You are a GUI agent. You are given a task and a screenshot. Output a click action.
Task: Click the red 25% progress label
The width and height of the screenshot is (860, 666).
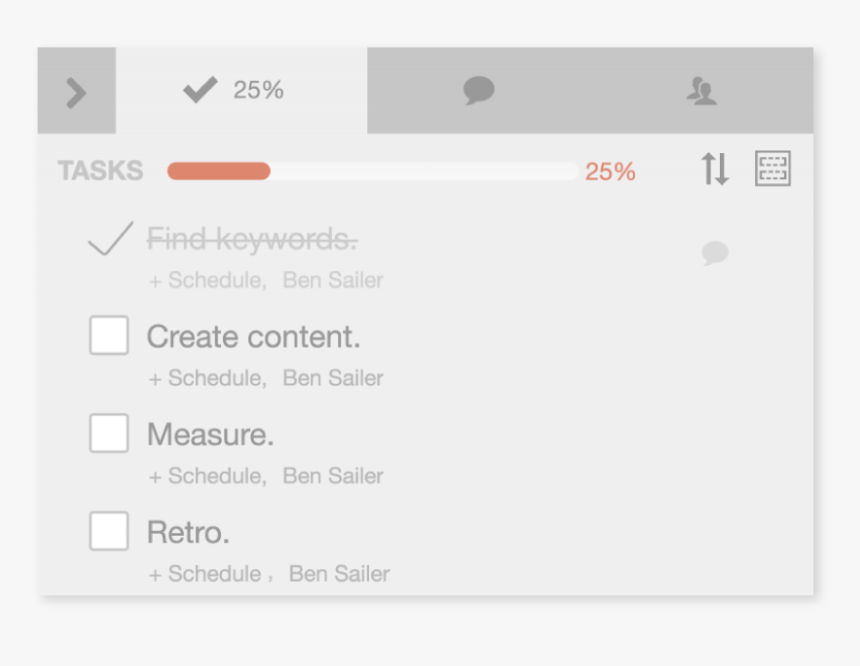tap(610, 172)
